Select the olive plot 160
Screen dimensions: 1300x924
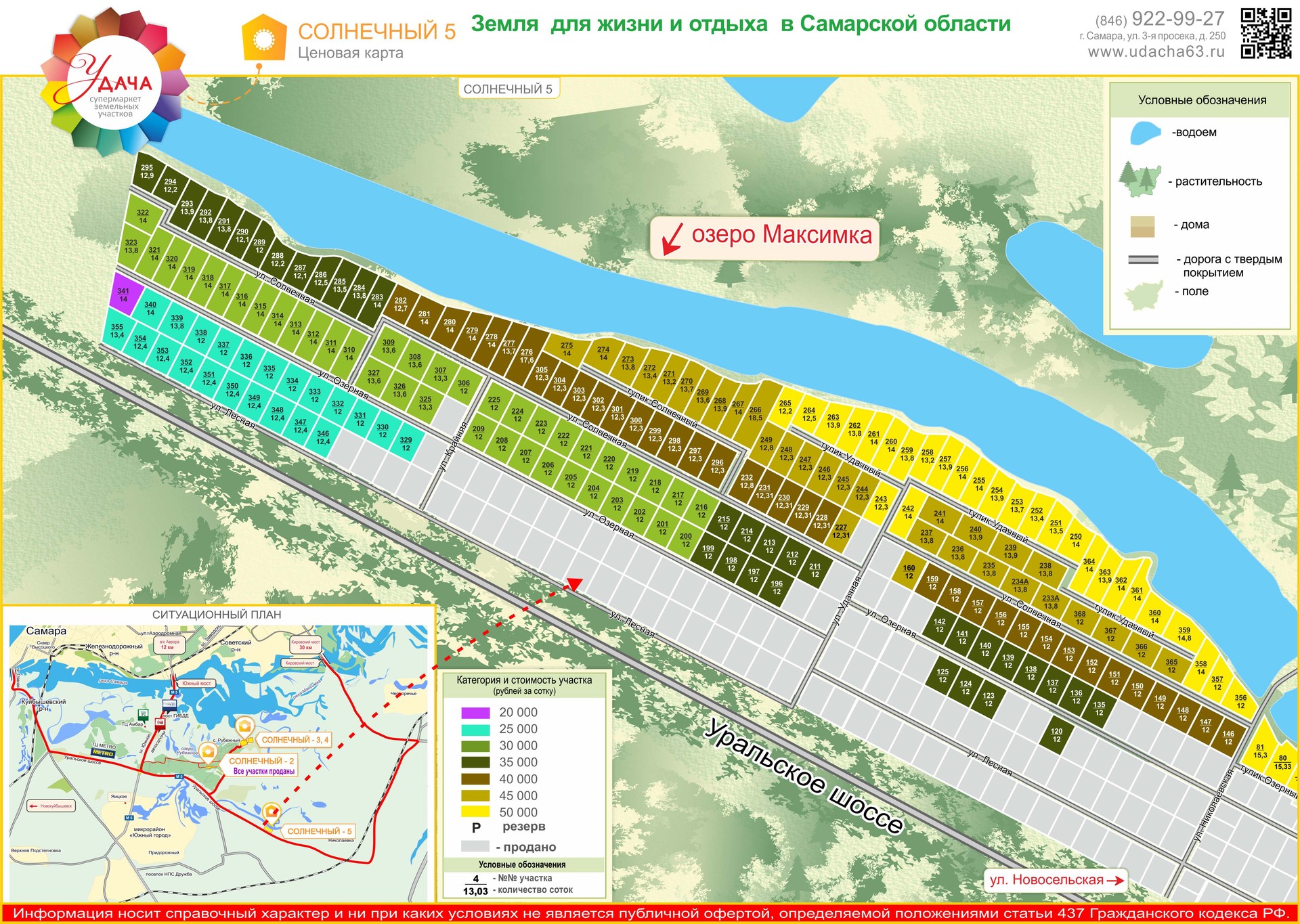(x=909, y=572)
